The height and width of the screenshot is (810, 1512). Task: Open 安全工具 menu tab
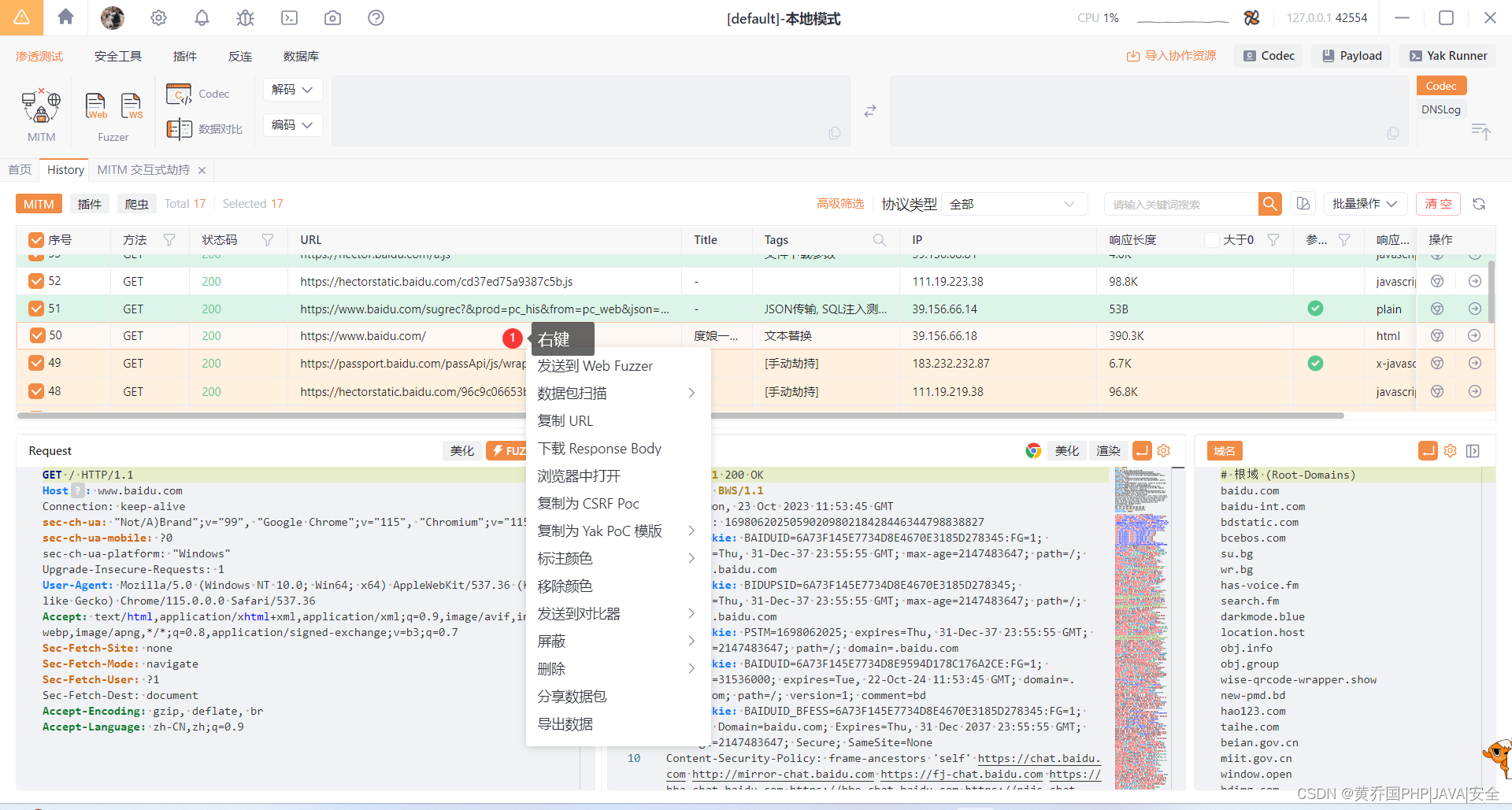118,56
